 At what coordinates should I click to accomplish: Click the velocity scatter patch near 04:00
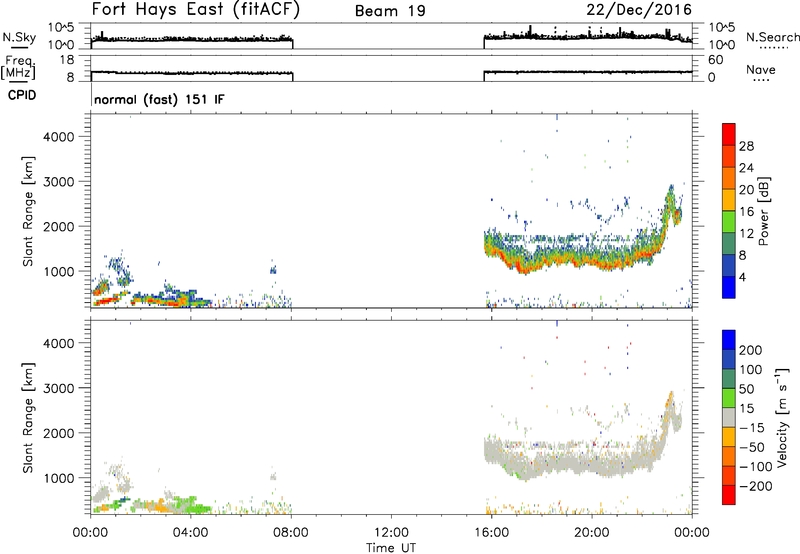pos(194,506)
